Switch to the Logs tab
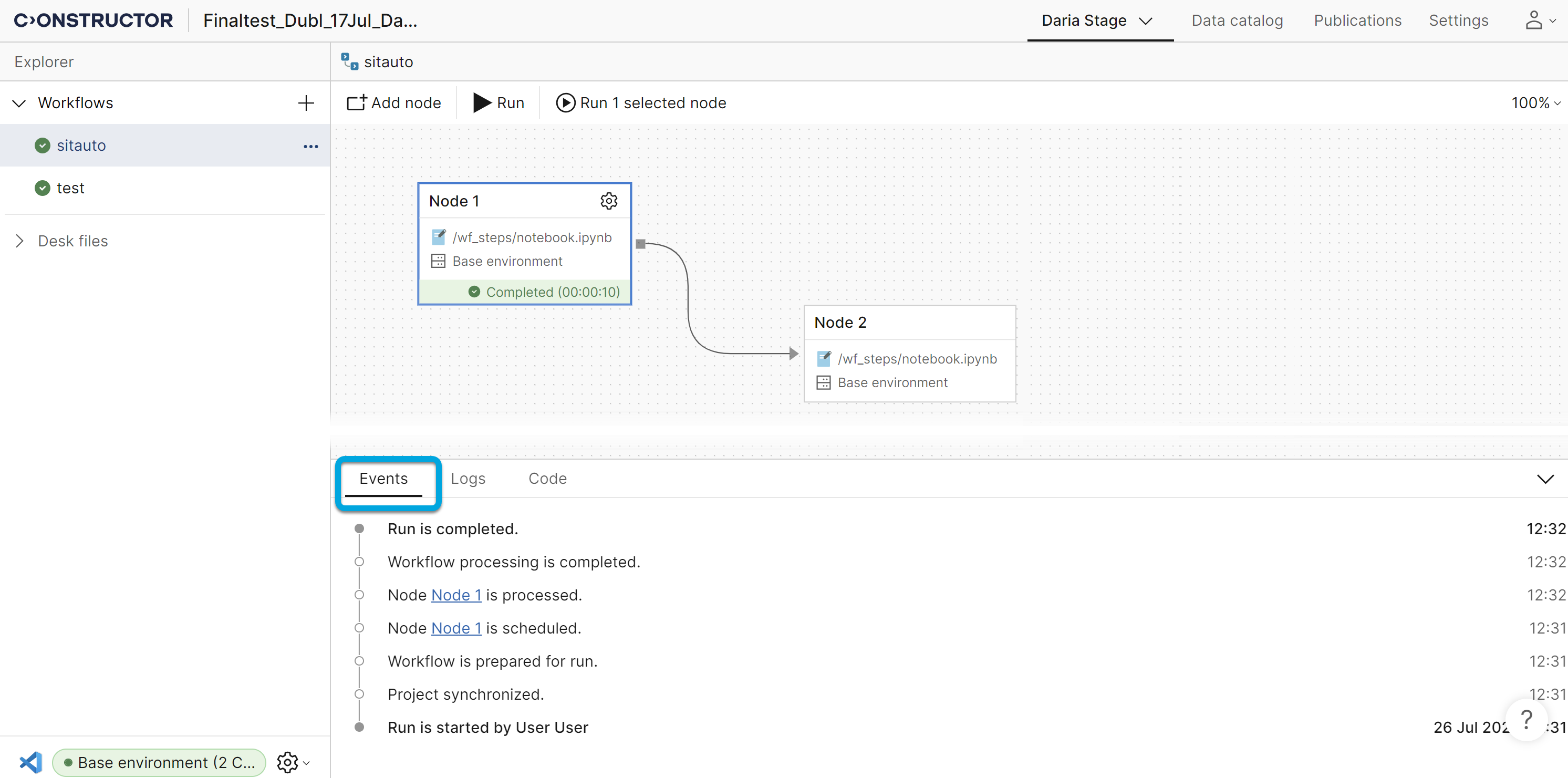 pyautogui.click(x=468, y=479)
